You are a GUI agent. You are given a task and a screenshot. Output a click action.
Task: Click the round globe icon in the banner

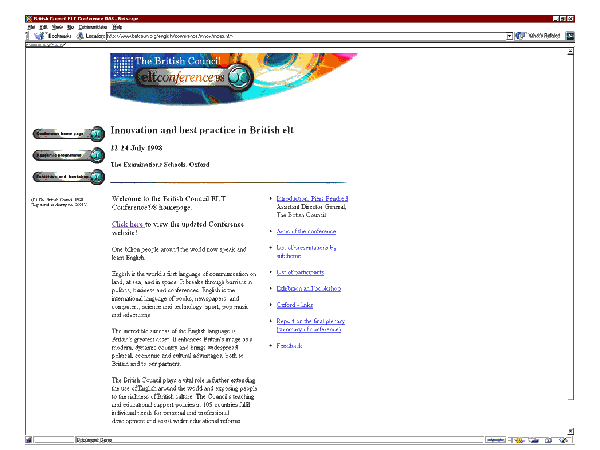pyautogui.click(x=239, y=77)
